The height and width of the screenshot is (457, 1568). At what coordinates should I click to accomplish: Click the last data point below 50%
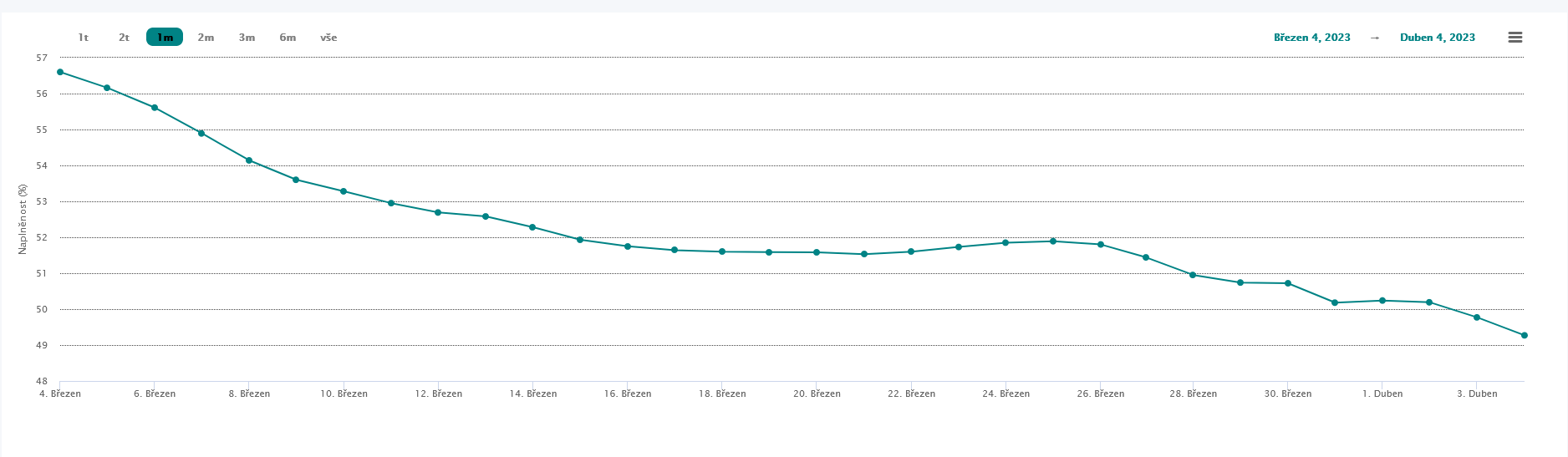click(x=1525, y=336)
